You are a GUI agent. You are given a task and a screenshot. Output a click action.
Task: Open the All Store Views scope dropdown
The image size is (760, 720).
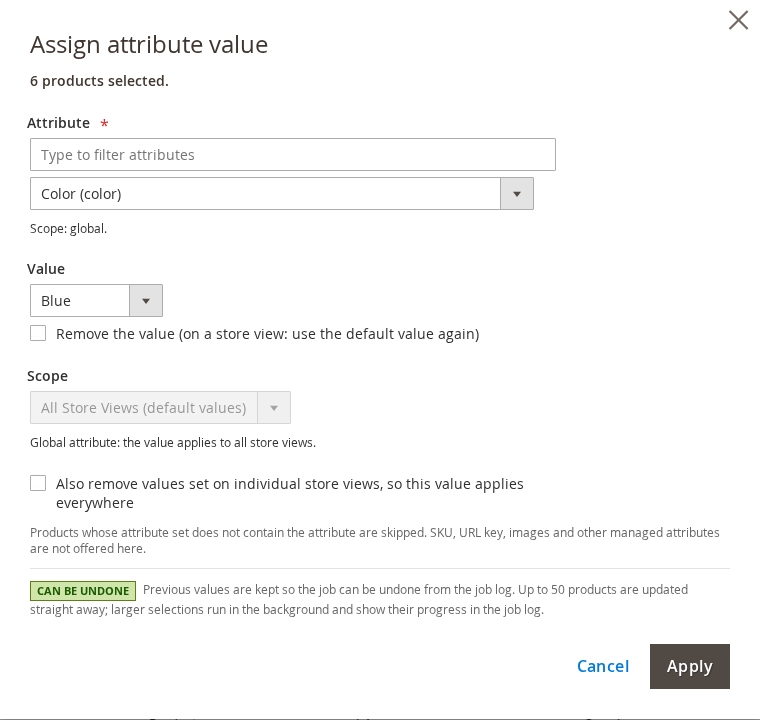pyautogui.click(x=160, y=408)
